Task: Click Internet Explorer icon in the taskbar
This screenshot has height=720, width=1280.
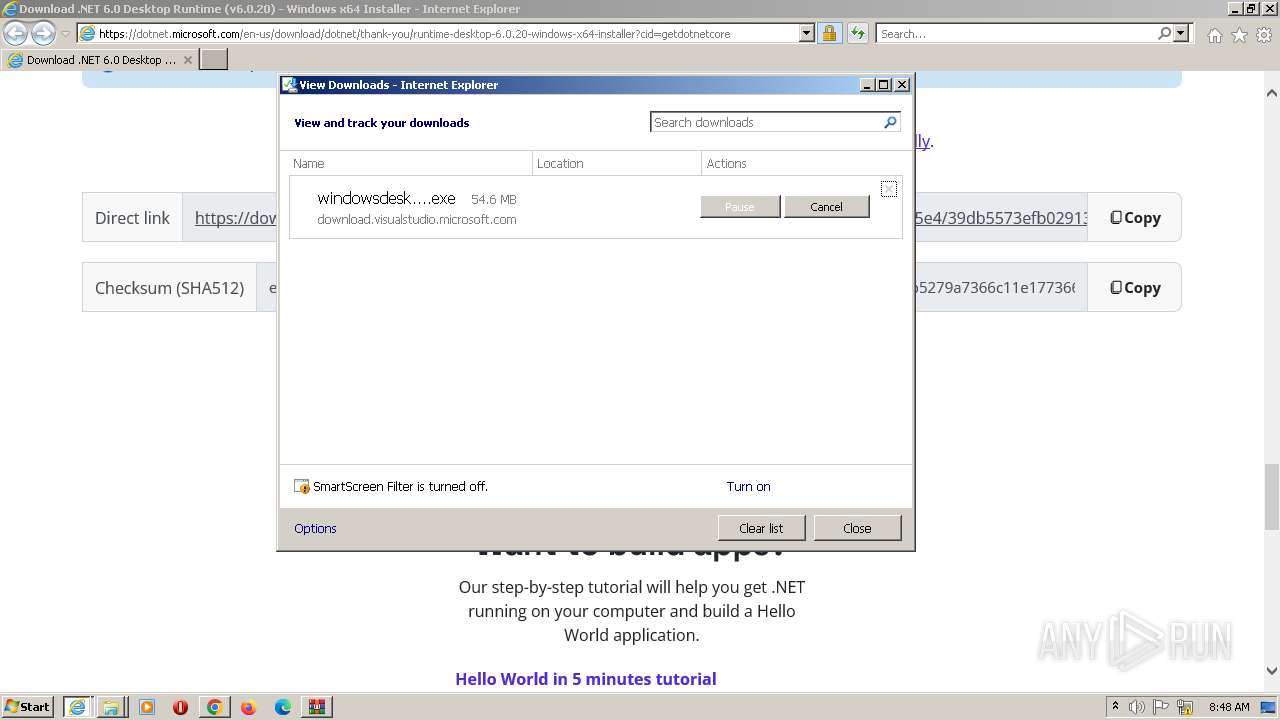Action: 77,707
